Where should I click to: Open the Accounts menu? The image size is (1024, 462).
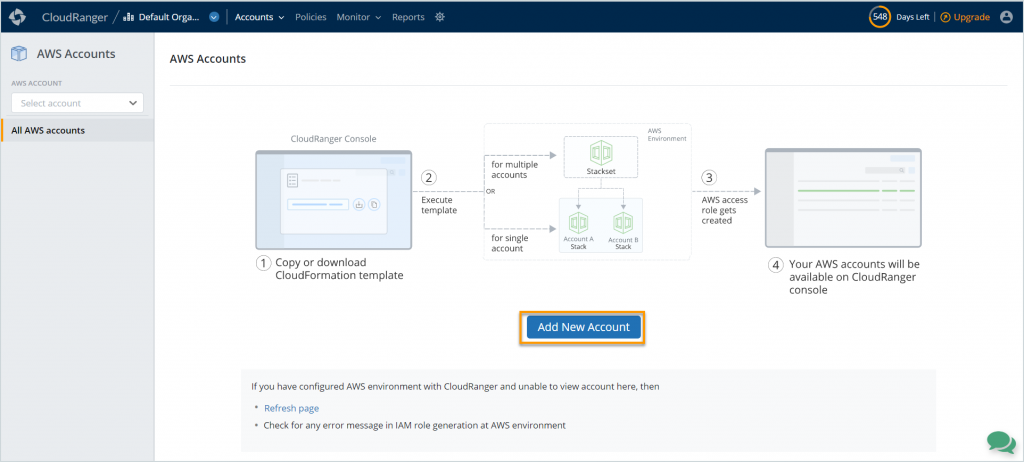(259, 17)
